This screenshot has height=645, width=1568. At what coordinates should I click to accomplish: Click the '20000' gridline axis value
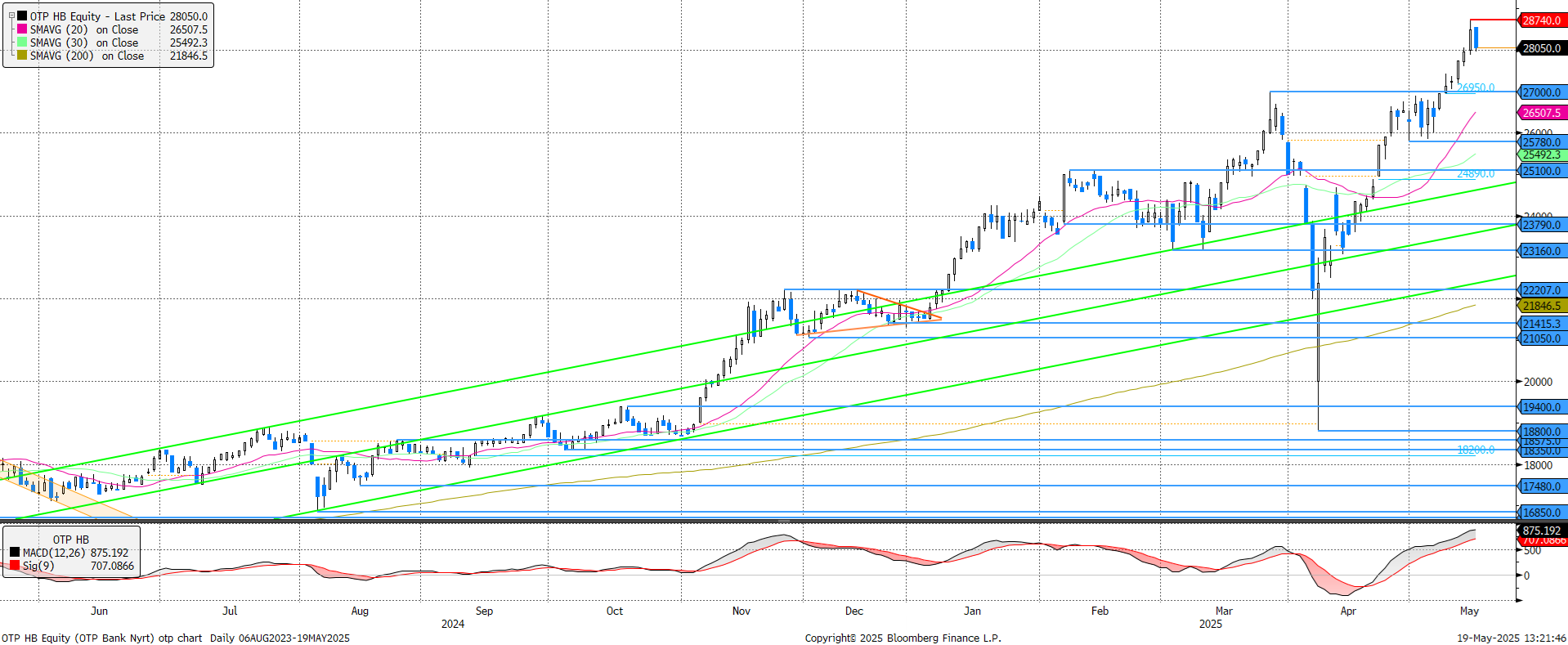pos(1538,382)
